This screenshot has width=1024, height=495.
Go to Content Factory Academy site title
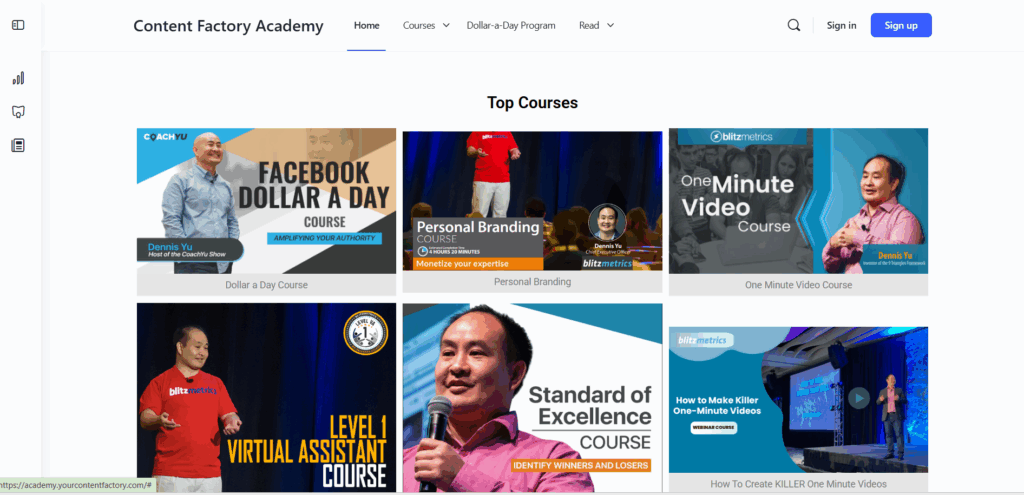228,26
